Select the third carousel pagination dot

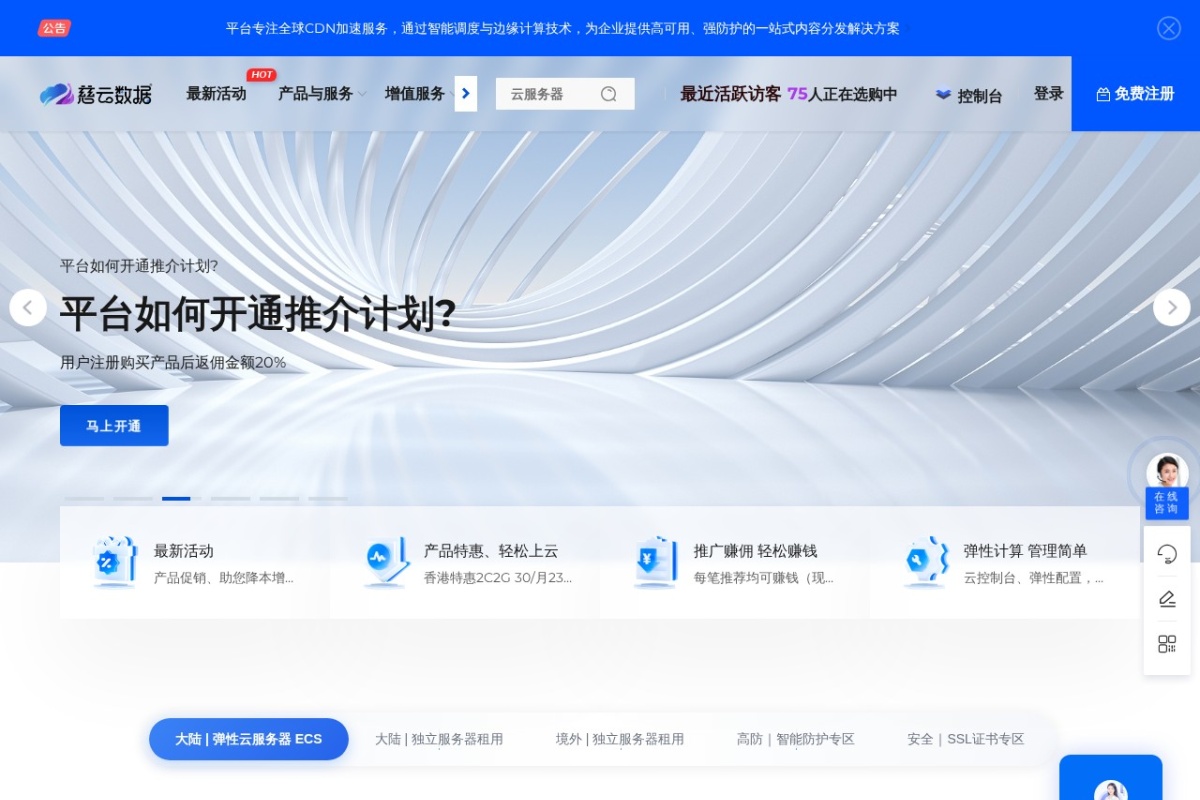176,498
